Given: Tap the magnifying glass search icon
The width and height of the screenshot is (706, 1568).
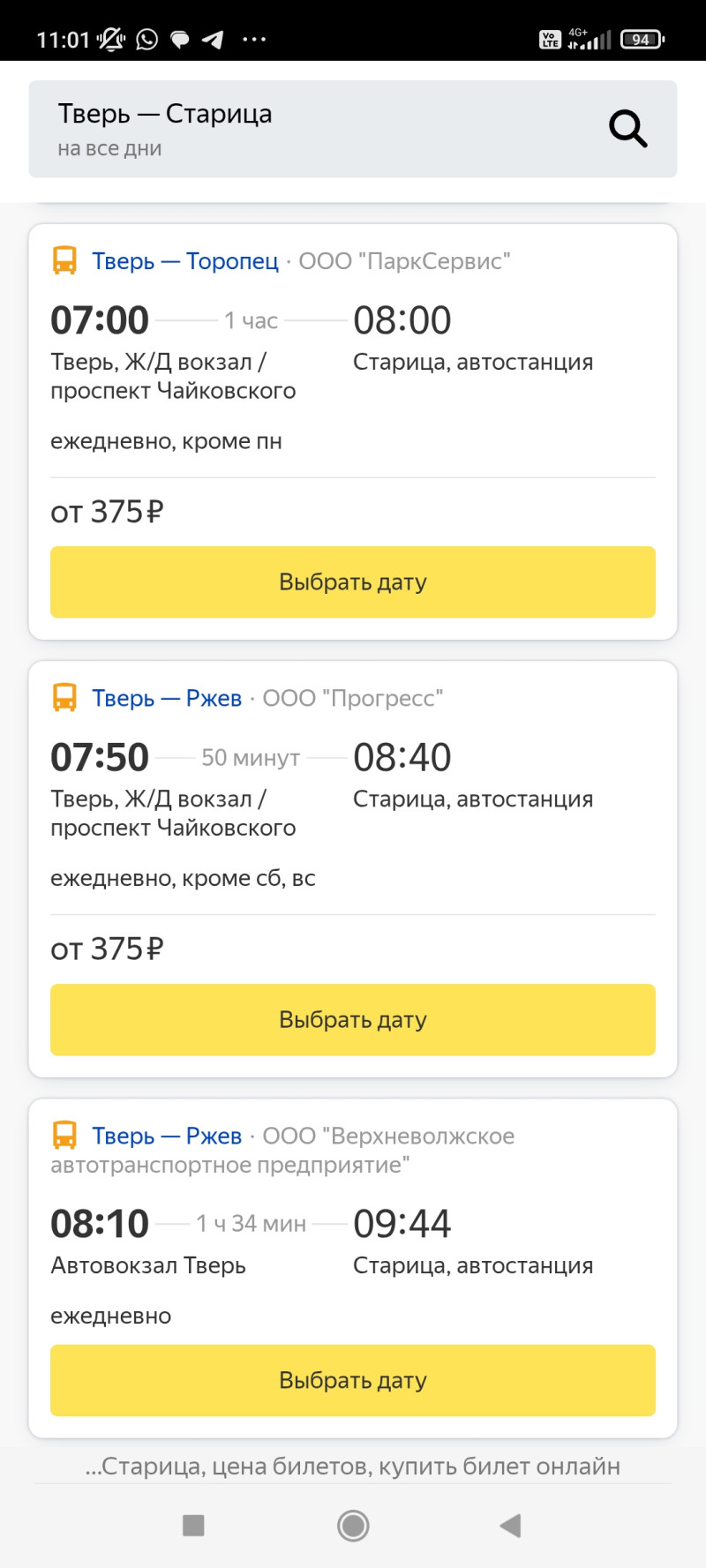Looking at the screenshot, I should click(628, 129).
